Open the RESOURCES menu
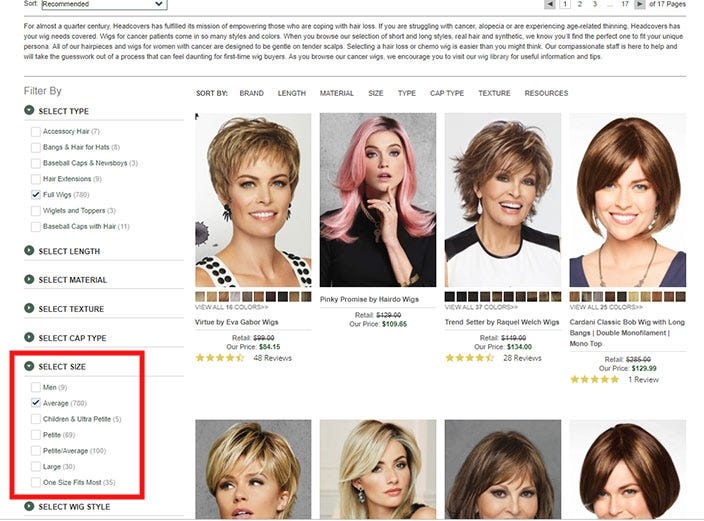Viewport: 704px width, 521px height. pyautogui.click(x=546, y=93)
